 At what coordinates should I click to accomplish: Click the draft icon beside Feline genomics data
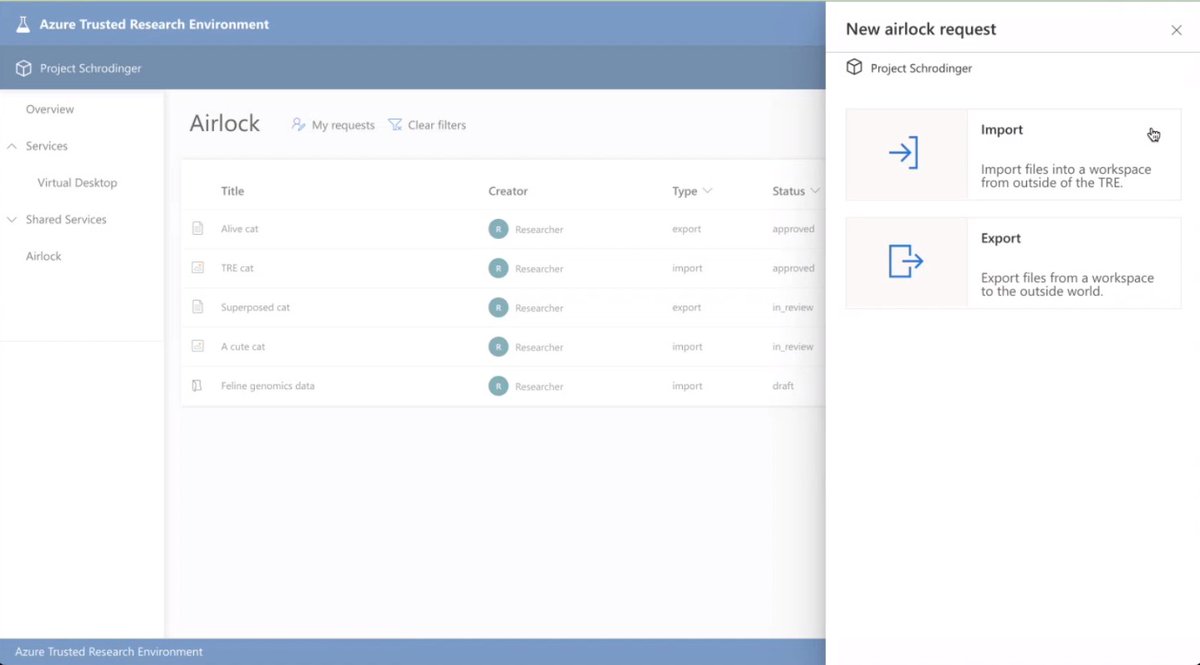click(x=198, y=385)
